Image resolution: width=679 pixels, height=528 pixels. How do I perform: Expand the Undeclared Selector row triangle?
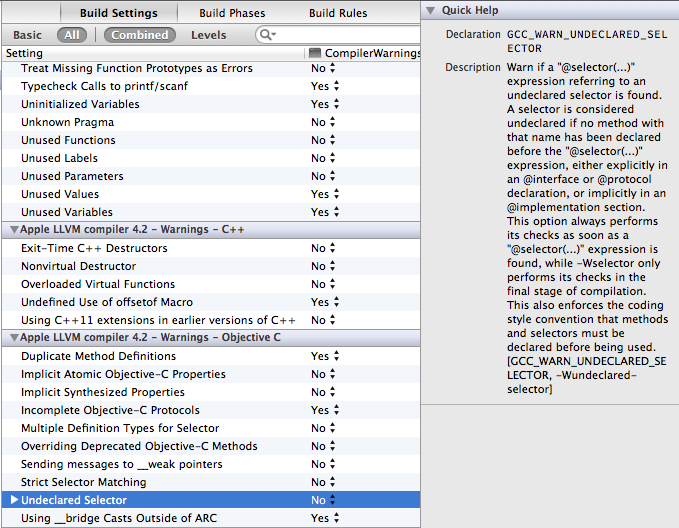(13, 500)
